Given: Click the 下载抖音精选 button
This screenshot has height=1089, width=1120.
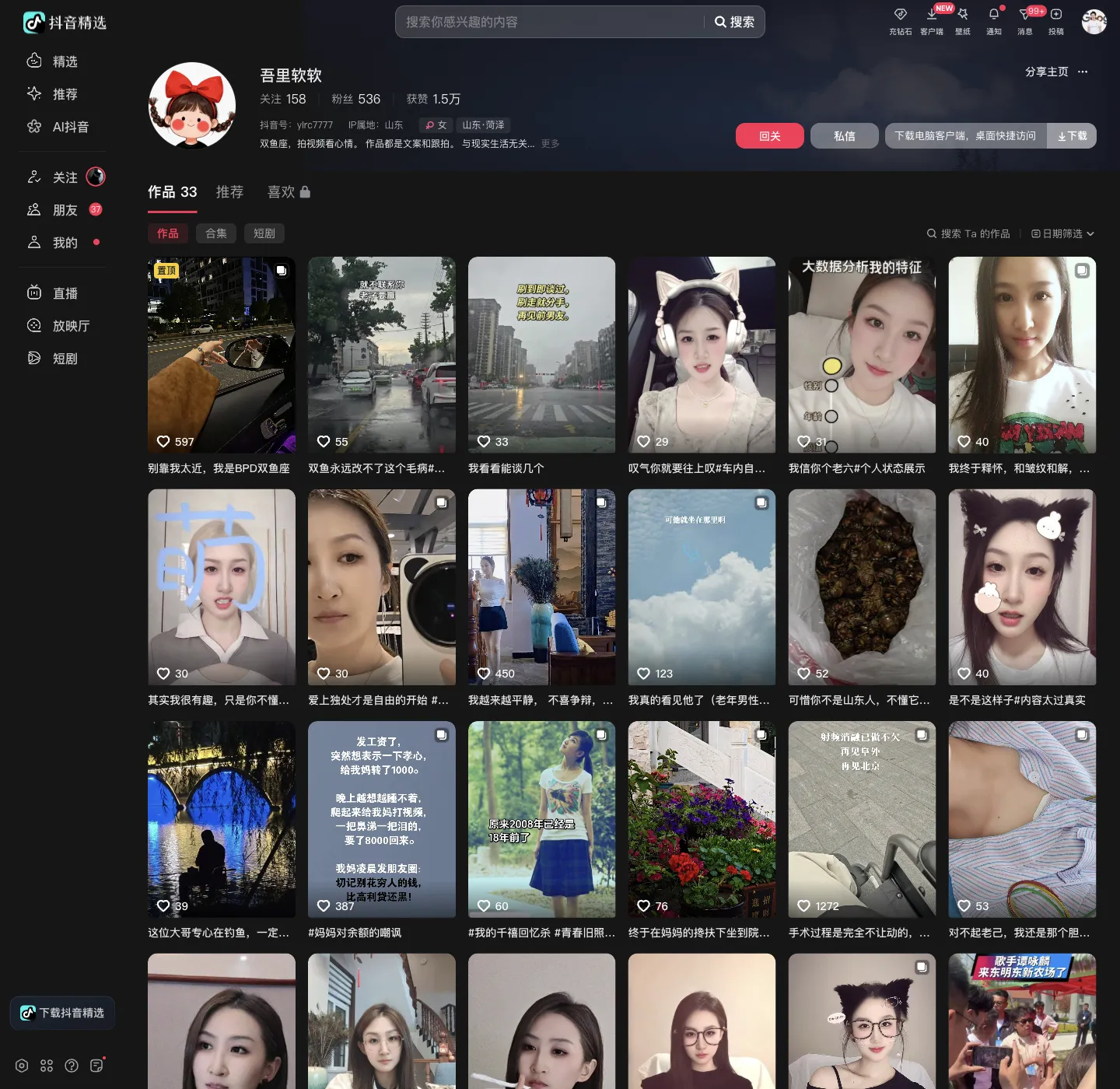Looking at the screenshot, I should (x=62, y=1013).
